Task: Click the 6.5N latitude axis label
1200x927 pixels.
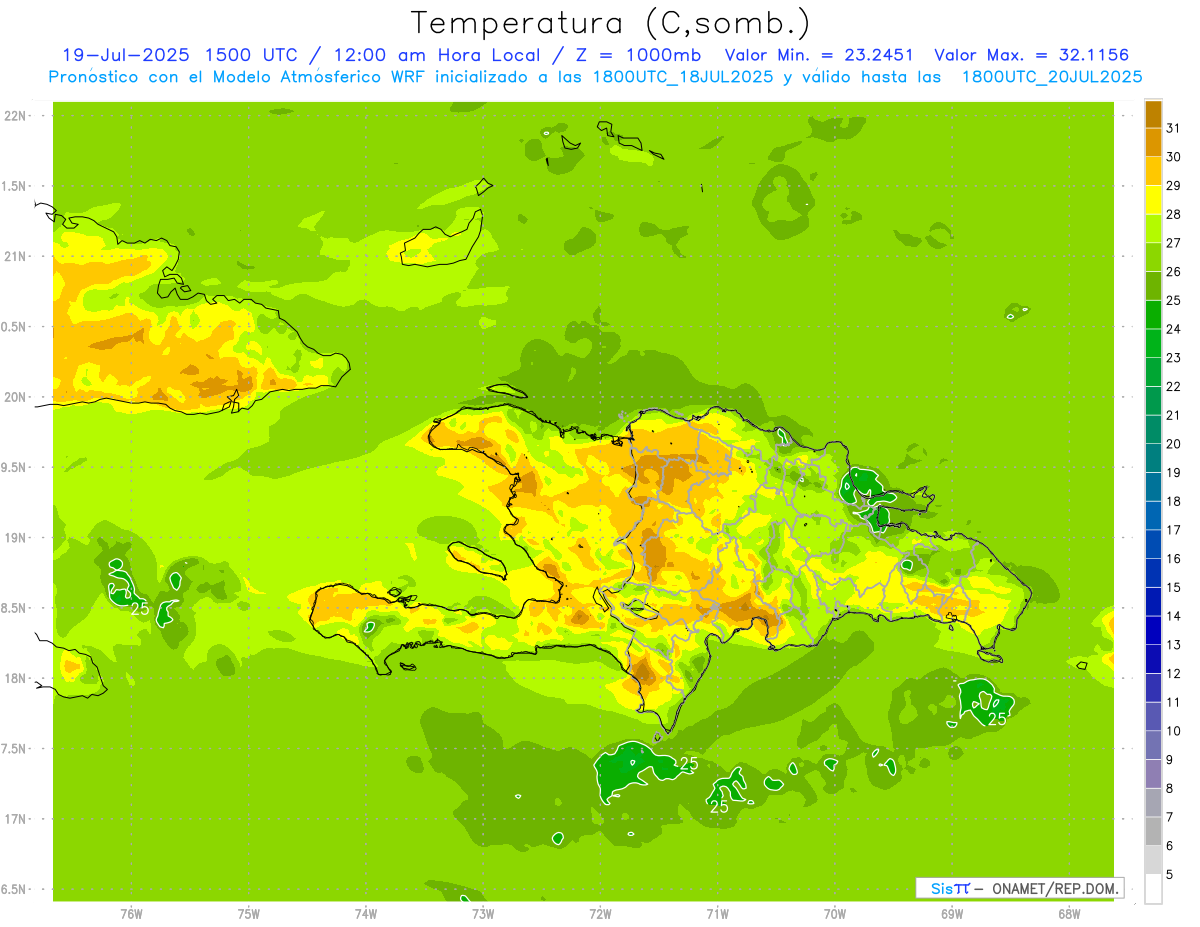Action: click(x=14, y=890)
